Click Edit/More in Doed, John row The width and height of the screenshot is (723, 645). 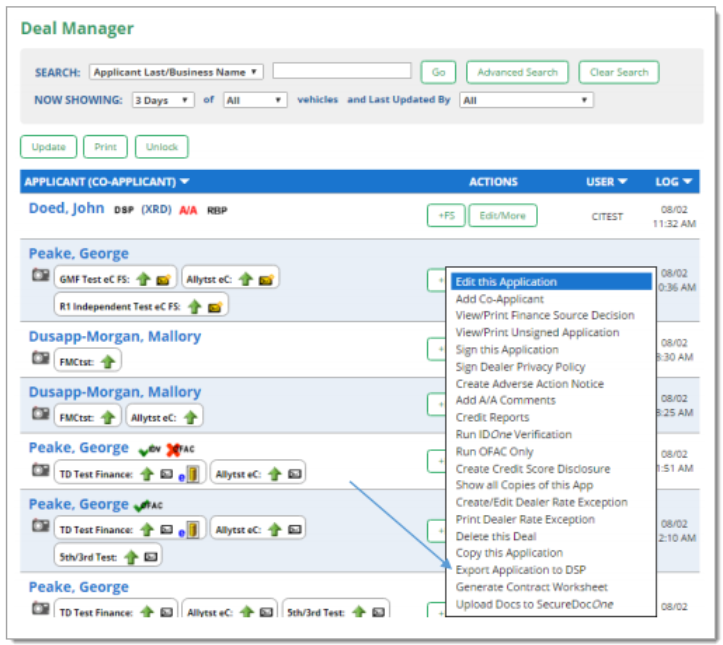[503, 215]
